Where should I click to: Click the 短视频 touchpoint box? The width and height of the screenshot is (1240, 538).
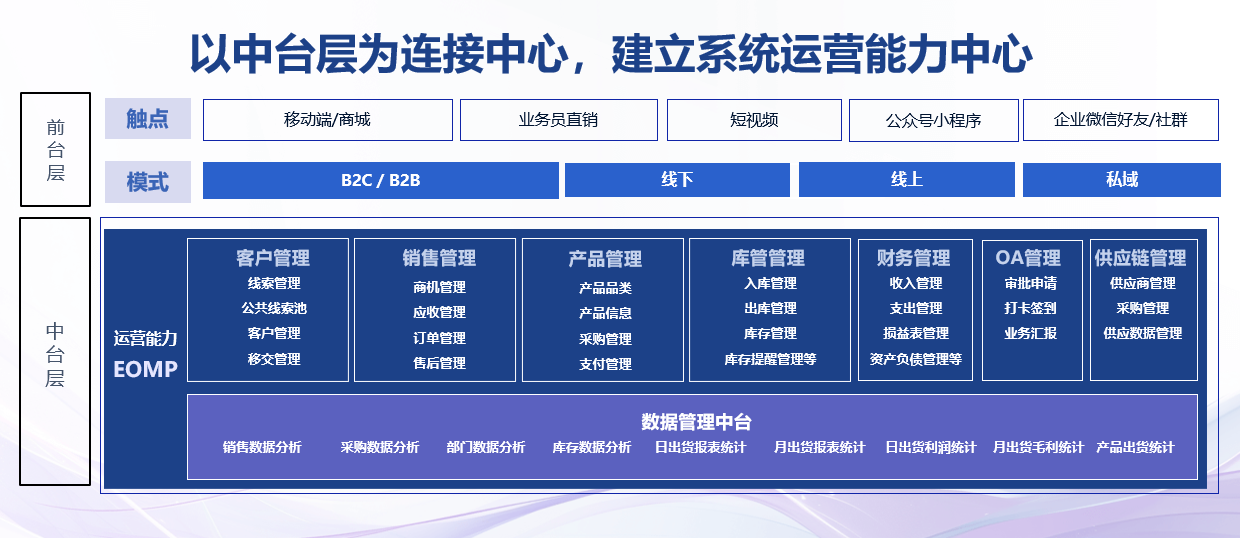pos(754,120)
